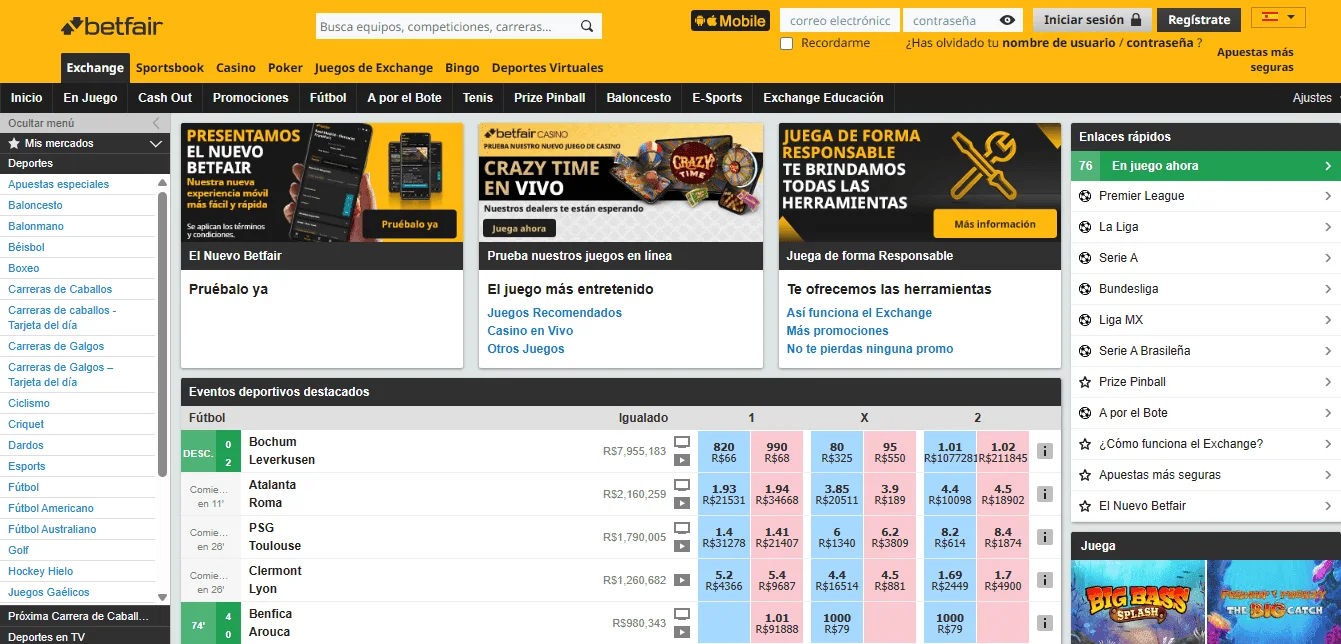Expand Bundesliga quick link chevron
The width and height of the screenshot is (1341, 644).
(x=1328, y=289)
